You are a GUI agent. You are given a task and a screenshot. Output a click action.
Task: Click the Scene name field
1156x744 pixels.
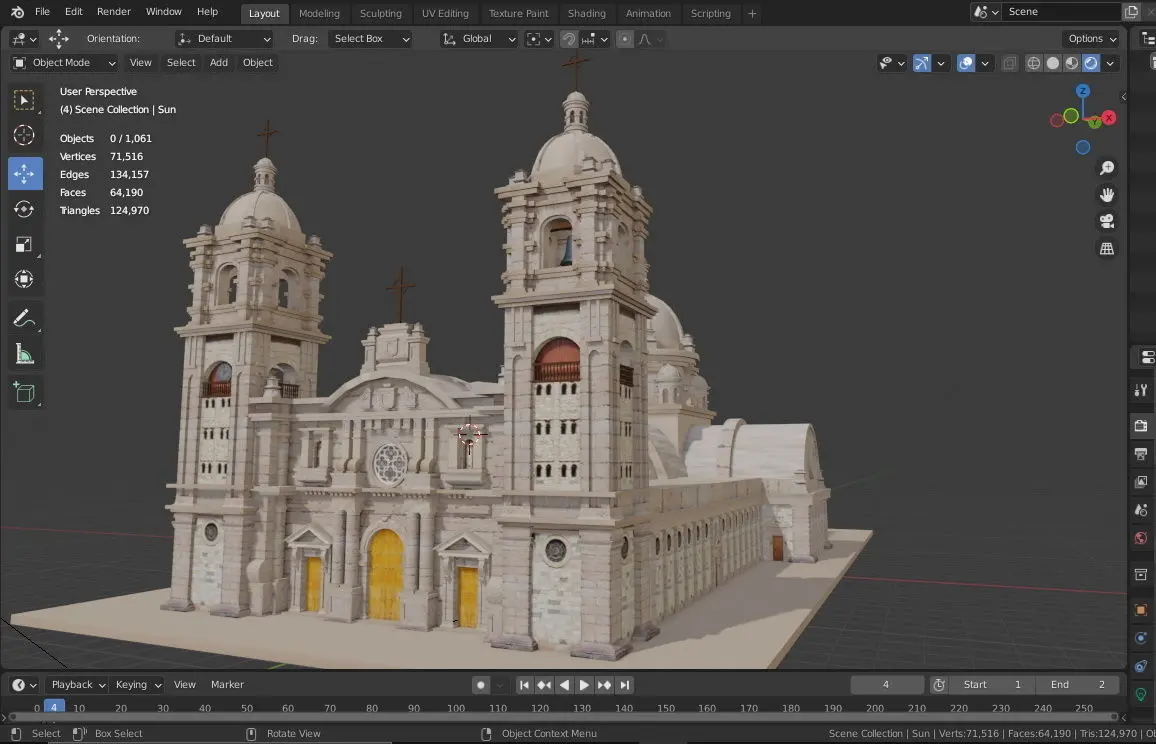click(1062, 12)
